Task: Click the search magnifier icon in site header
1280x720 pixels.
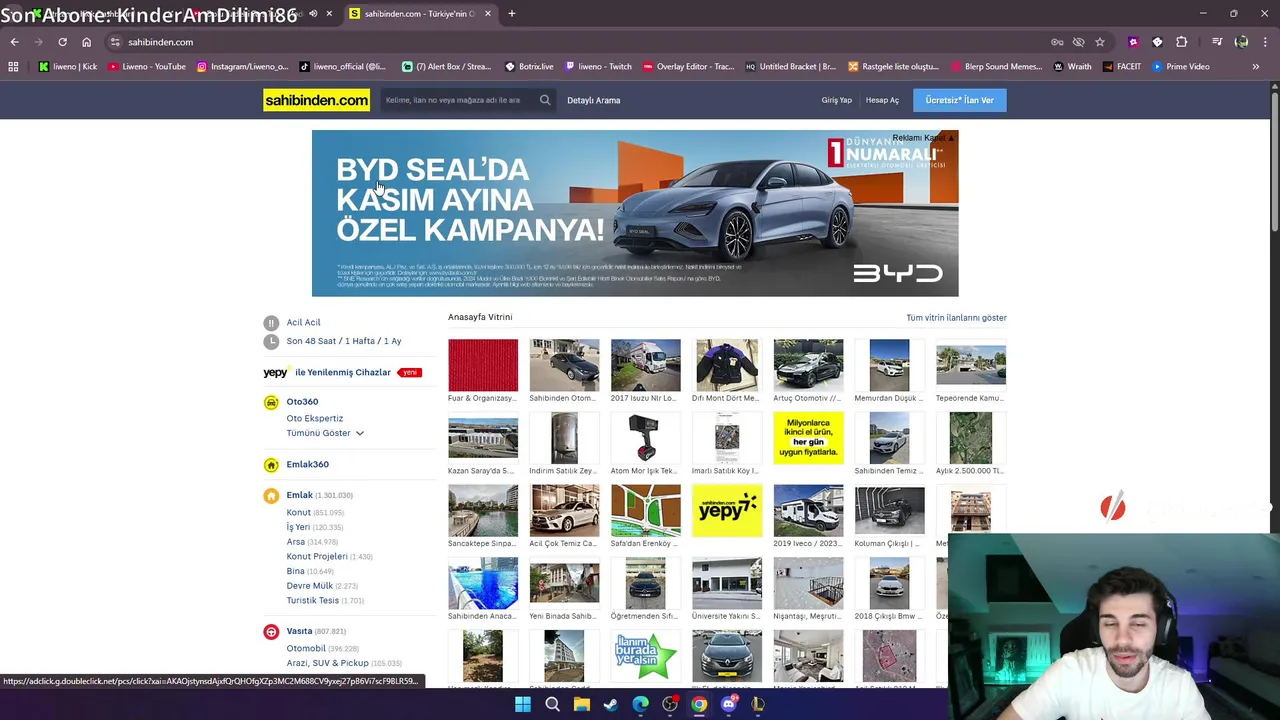Action: [x=545, y=100]
